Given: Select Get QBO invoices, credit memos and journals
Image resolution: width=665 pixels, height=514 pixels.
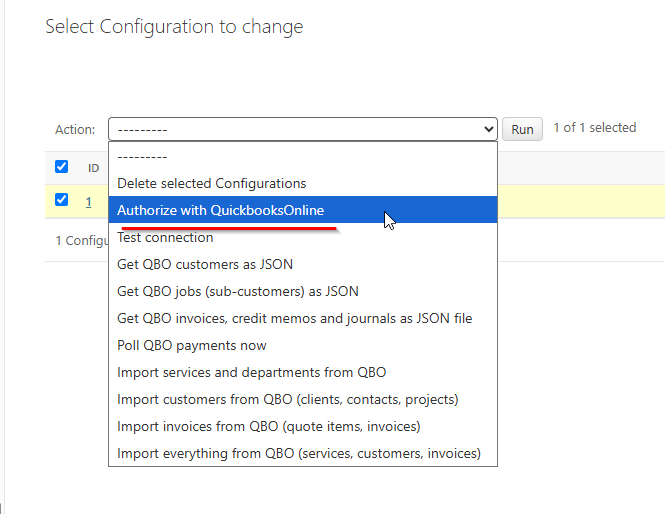Looking at the screenshot, I should click(x=303, y=318).
